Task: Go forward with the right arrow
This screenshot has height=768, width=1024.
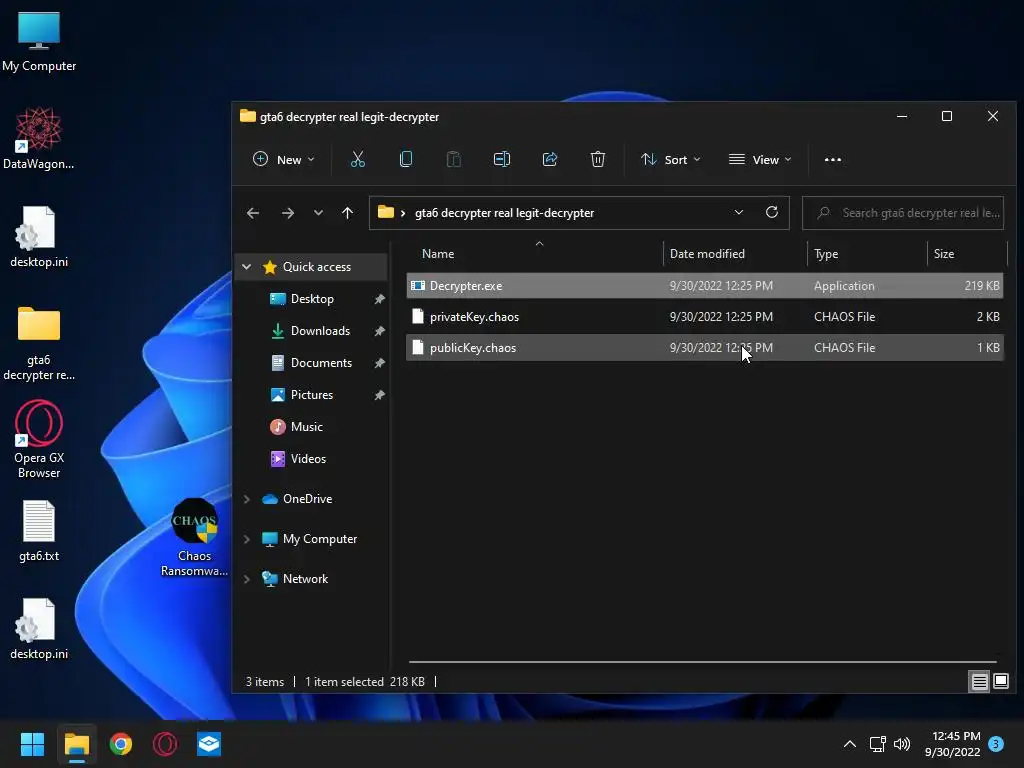Action: click(x=287, y=213)
